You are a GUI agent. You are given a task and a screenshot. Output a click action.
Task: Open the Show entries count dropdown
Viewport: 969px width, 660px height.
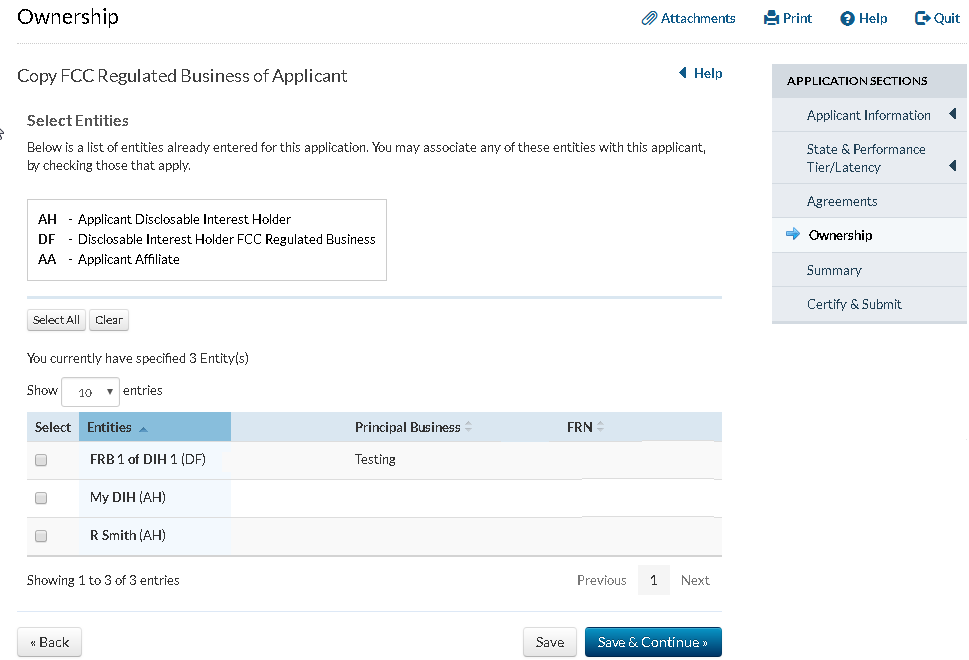click(x=90, y=392)
